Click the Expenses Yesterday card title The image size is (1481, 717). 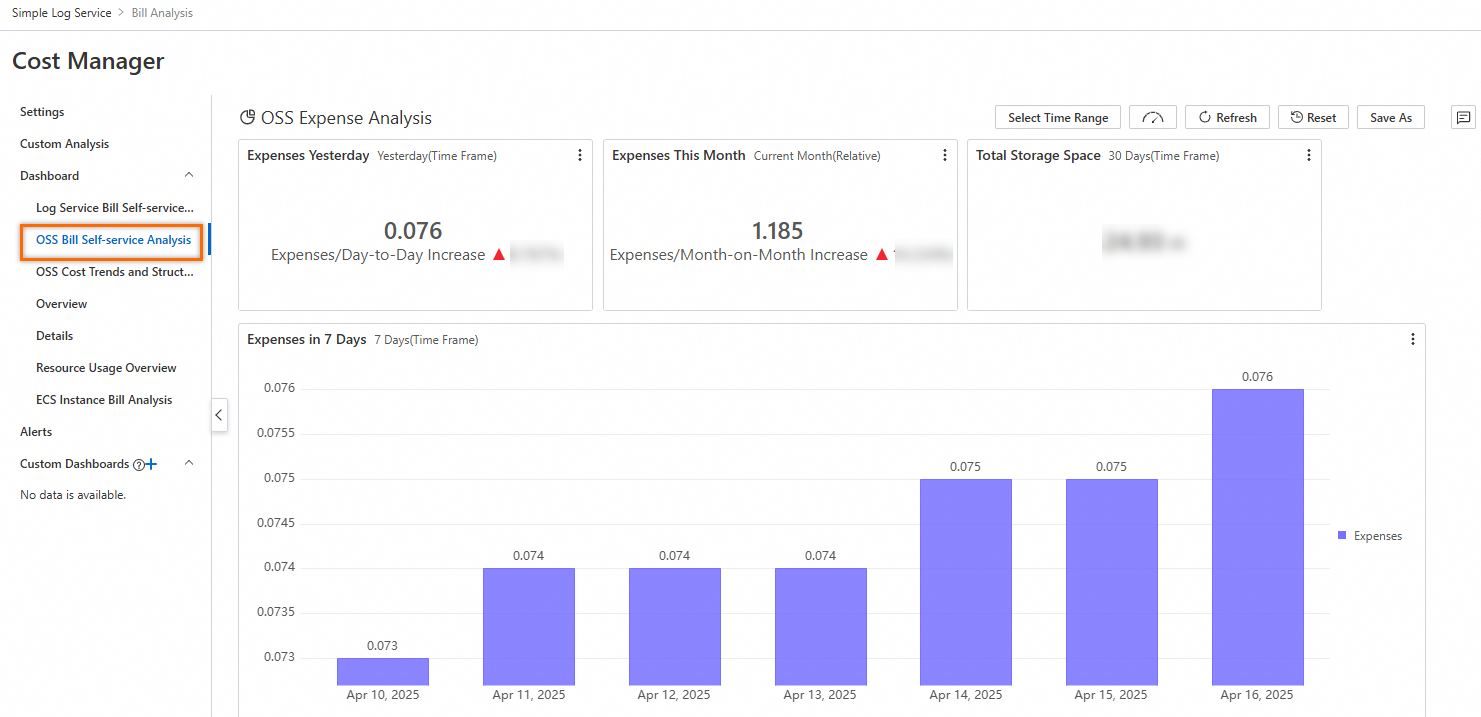point(308,155)
